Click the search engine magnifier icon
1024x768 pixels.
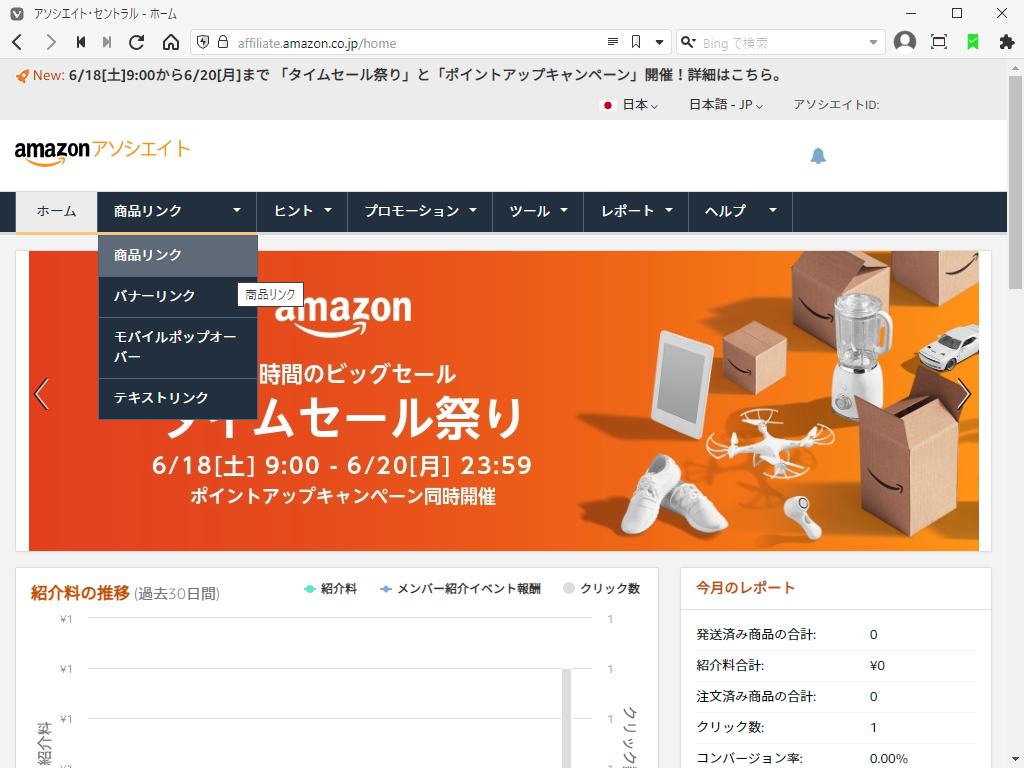click(688, 42)
